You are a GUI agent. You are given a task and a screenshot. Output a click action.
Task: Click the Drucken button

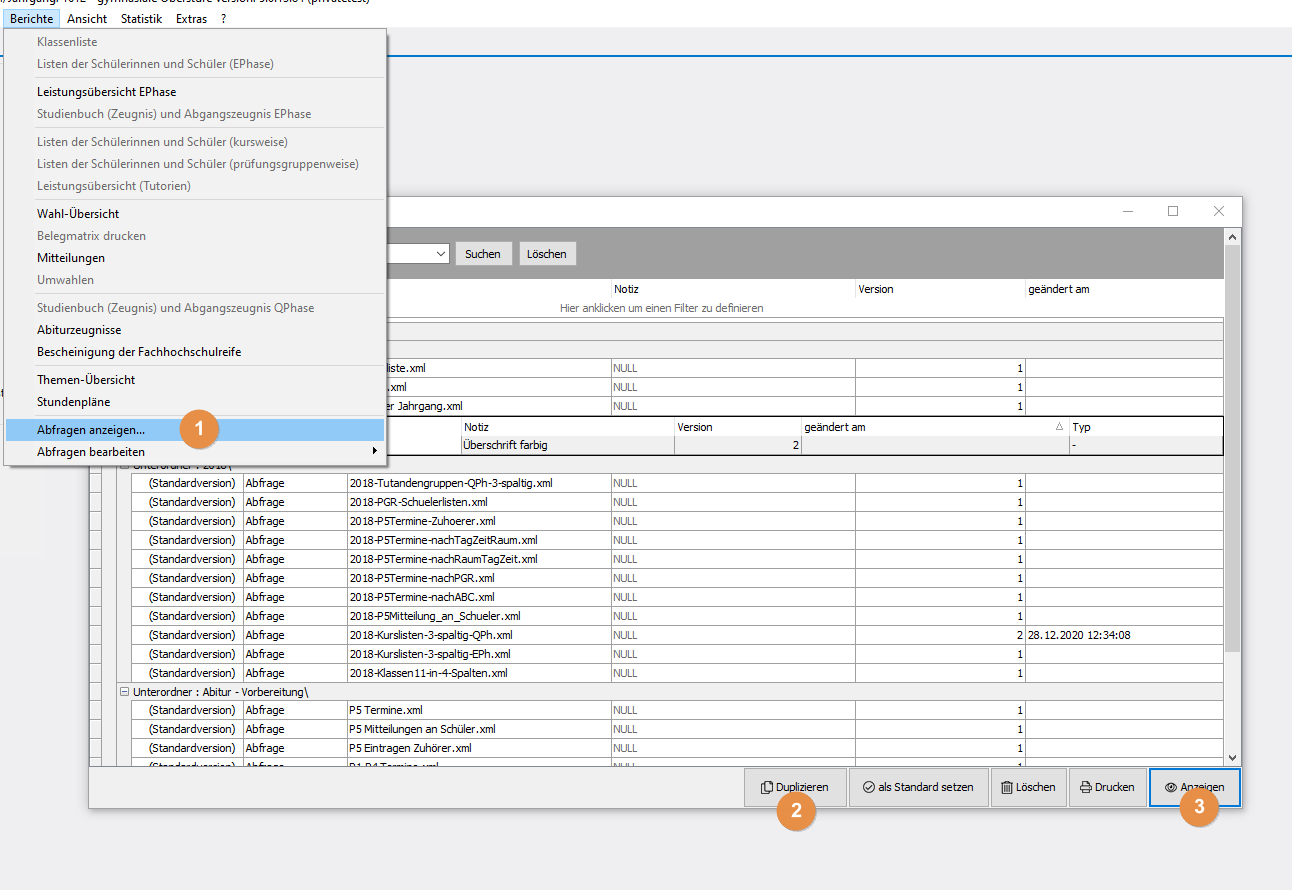click(x=1107, y=787)
